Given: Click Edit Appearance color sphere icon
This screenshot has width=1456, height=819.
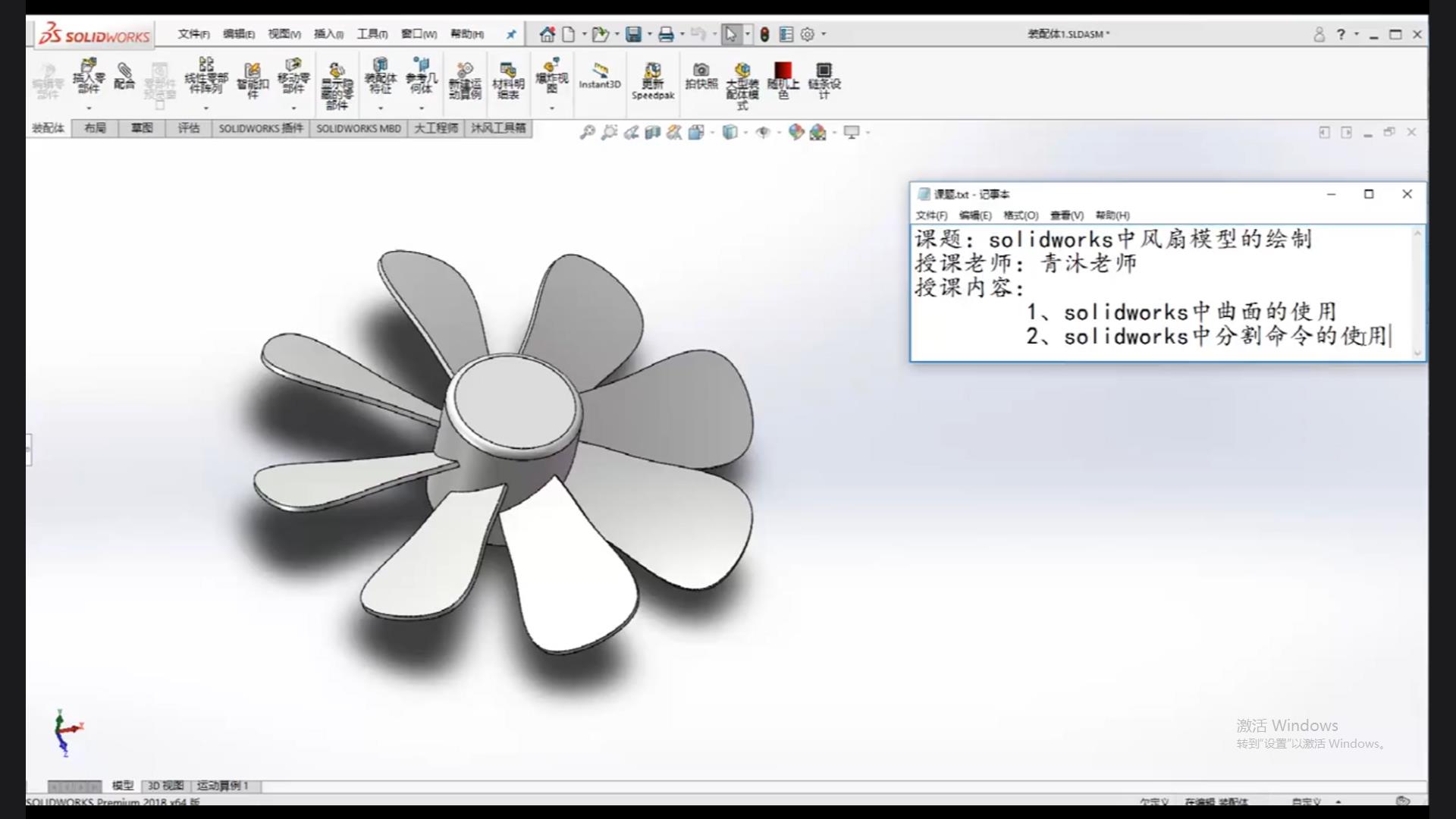Looking at the screenshot, I should click(795, 133).
